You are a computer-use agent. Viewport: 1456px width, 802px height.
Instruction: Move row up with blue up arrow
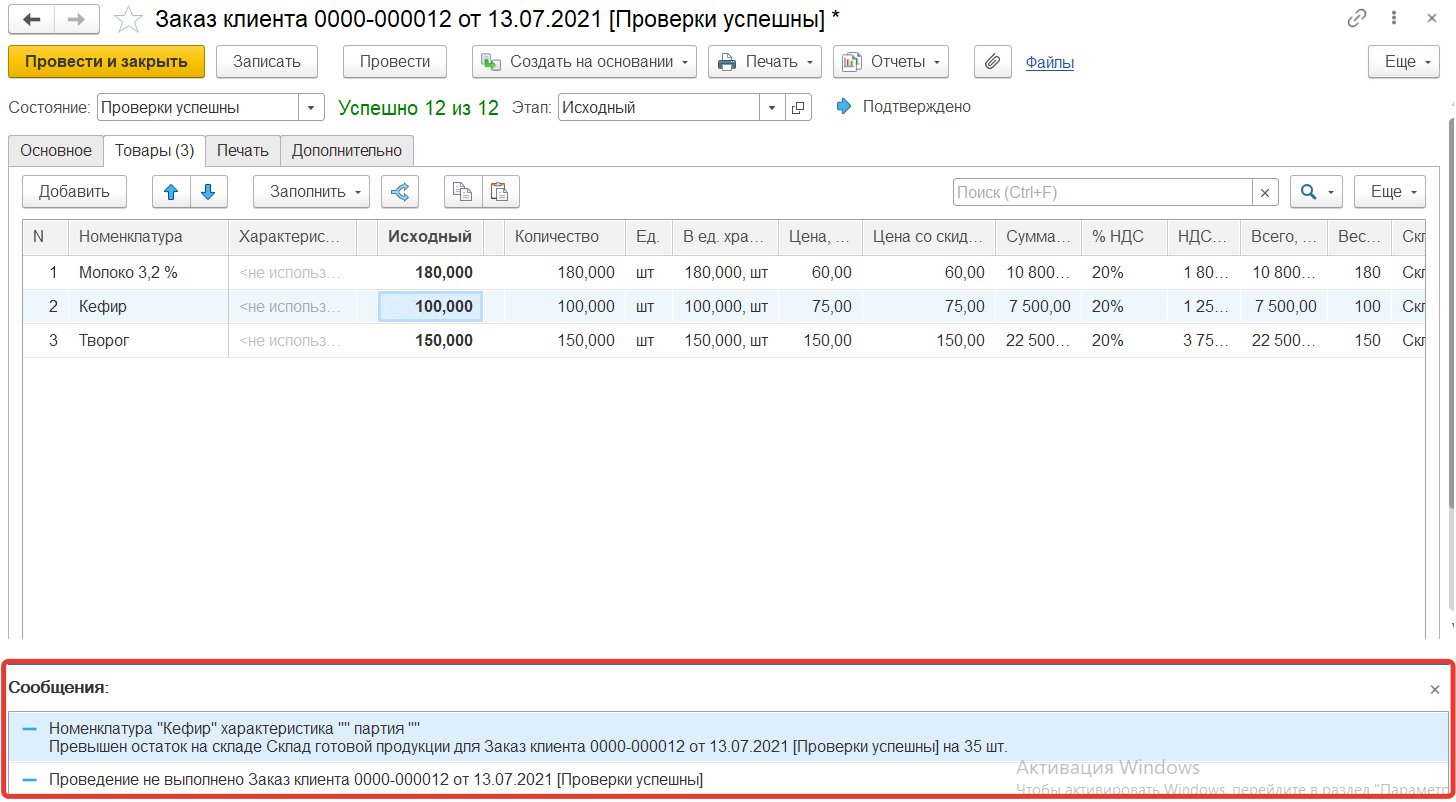click(171, 192)
